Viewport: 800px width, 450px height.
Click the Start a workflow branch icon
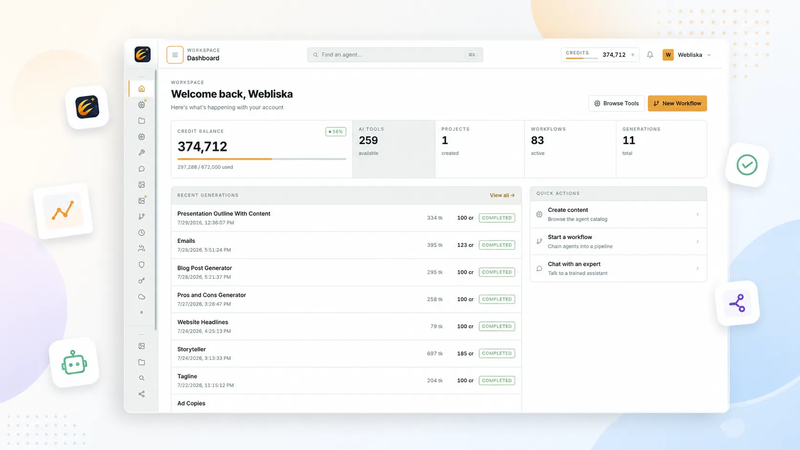click(x=539, y=241)
